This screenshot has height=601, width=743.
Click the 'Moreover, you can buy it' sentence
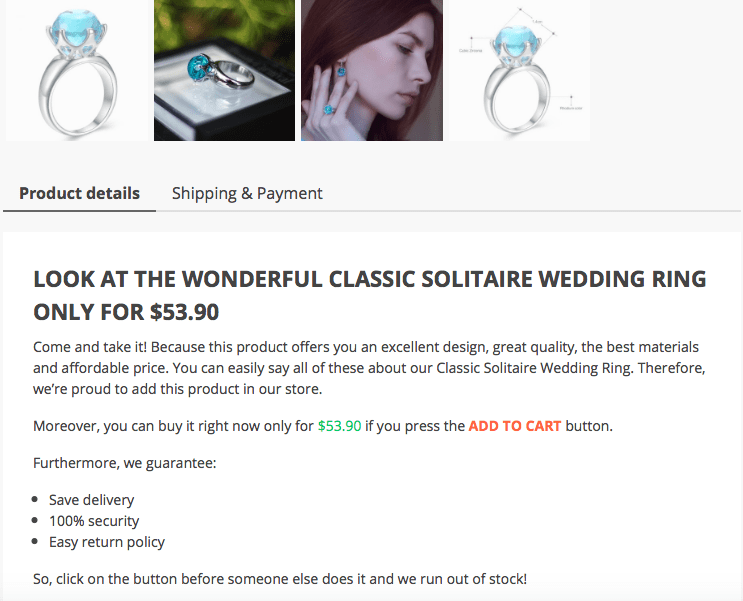(x=323, y=426)
